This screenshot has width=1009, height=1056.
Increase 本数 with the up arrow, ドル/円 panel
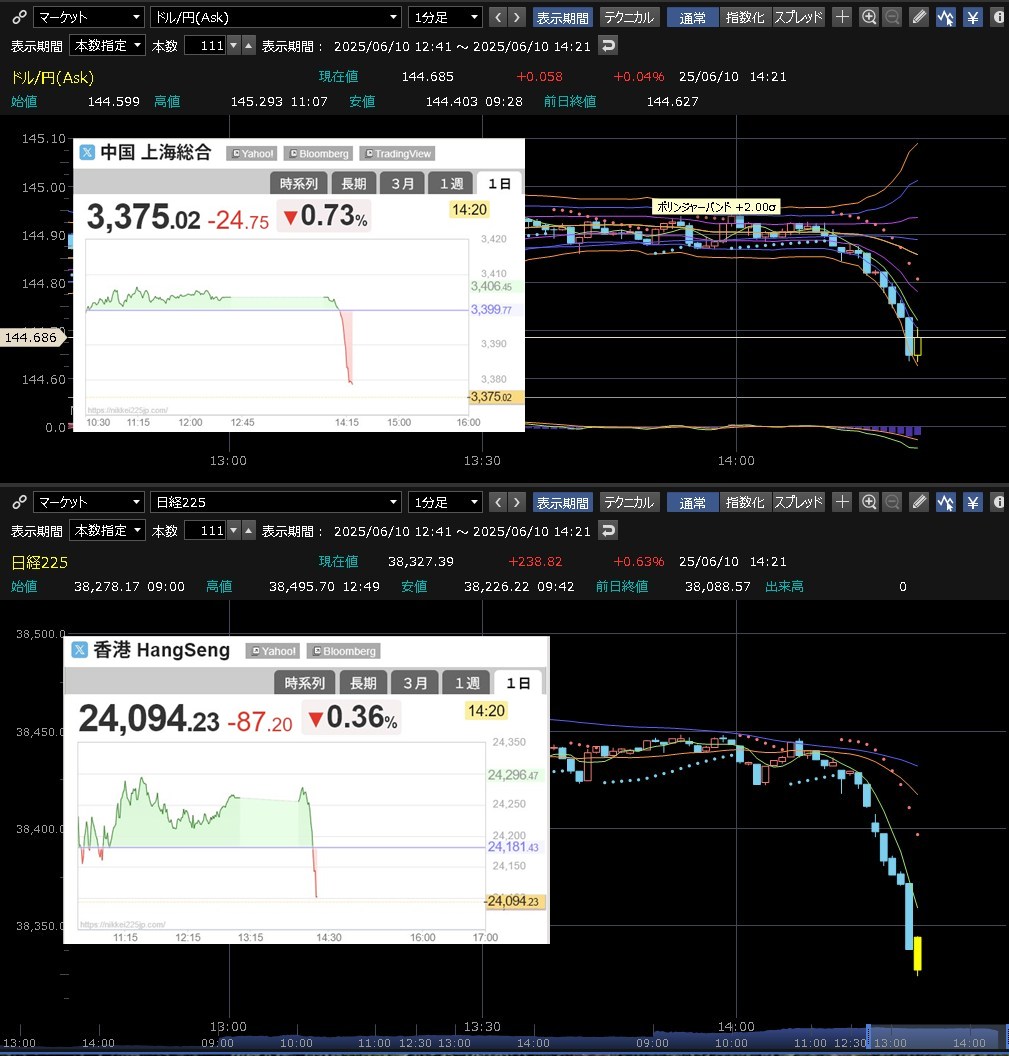coord(249,46)
